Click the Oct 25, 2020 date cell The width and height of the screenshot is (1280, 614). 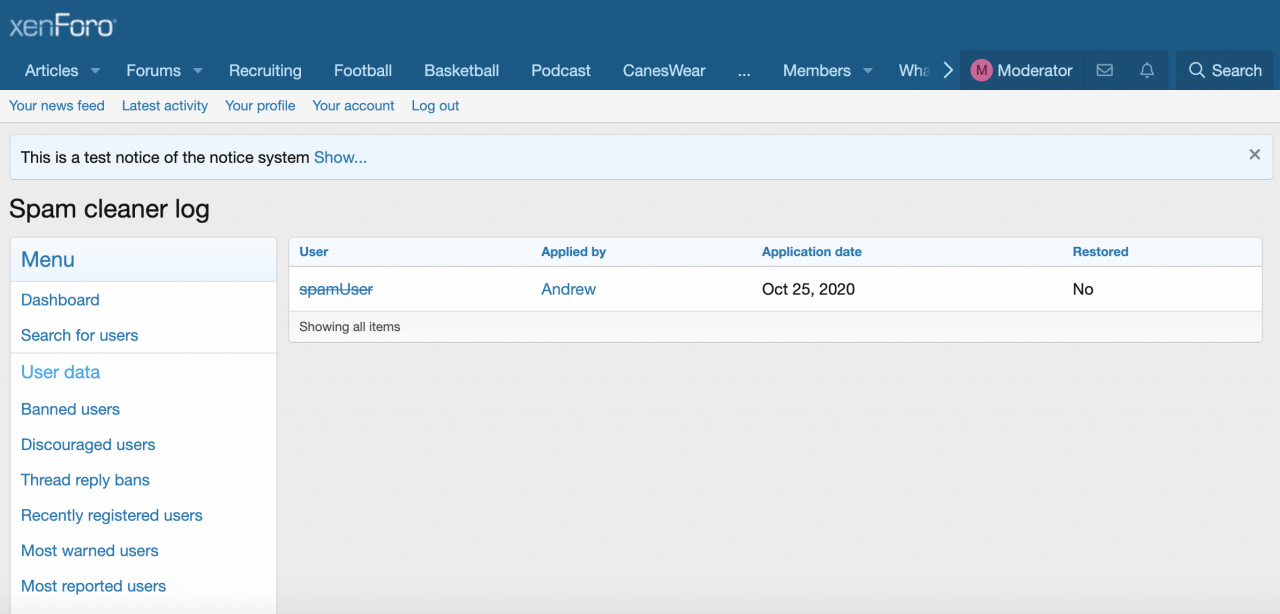tap(808, 289)
